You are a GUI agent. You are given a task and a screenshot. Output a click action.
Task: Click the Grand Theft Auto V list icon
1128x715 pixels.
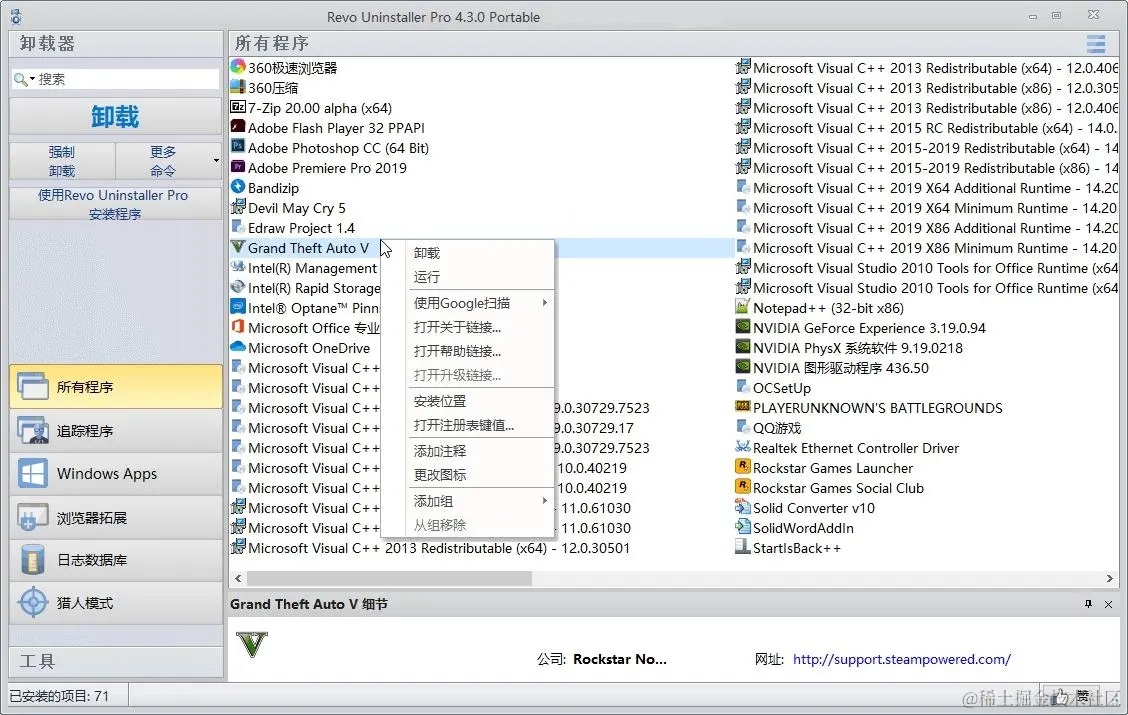tap(237, 247)
